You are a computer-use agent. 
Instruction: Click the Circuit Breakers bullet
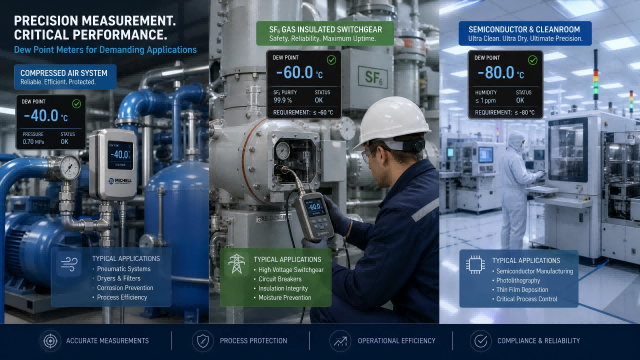[278, 279]
